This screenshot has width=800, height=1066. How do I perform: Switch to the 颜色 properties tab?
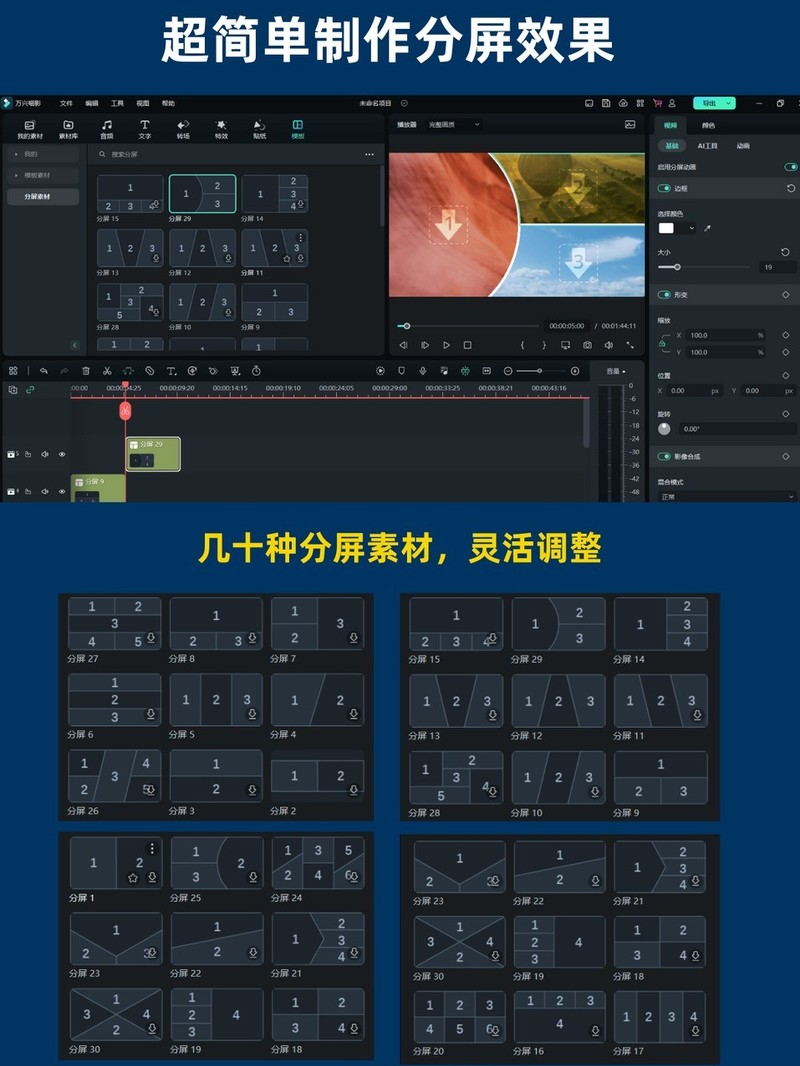point(708,125)
